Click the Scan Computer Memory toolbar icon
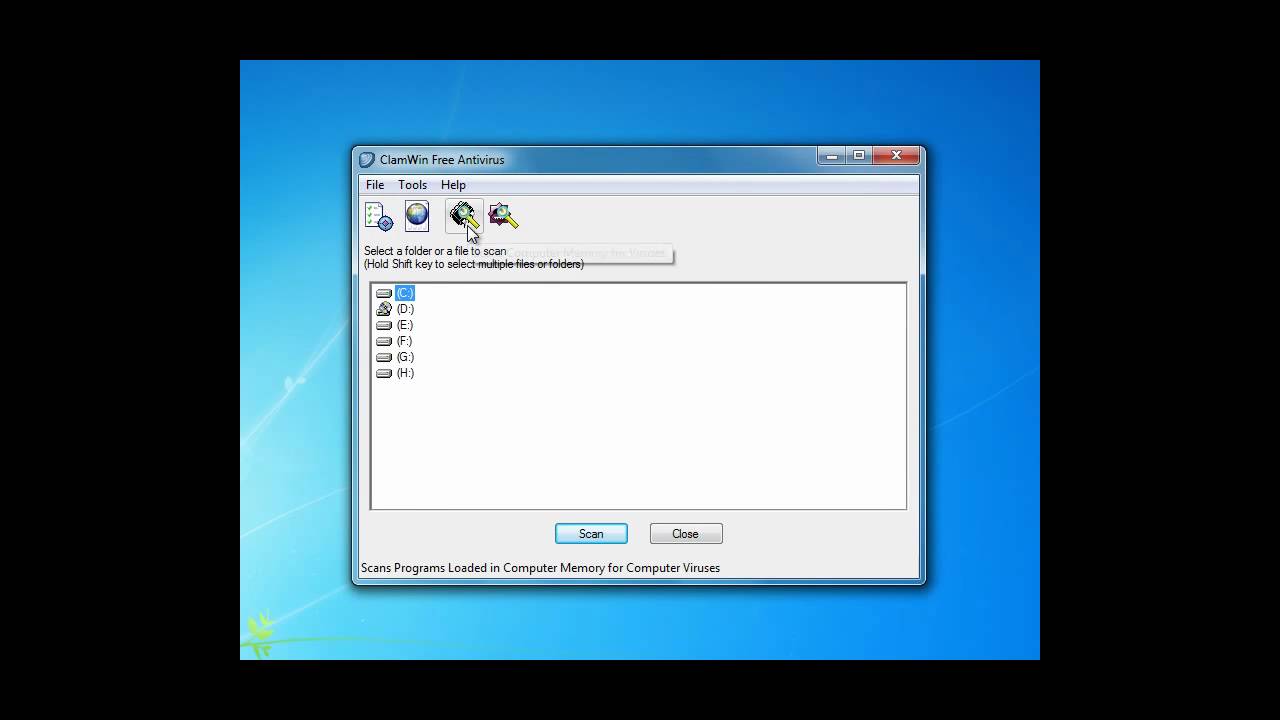 point(464,216)
